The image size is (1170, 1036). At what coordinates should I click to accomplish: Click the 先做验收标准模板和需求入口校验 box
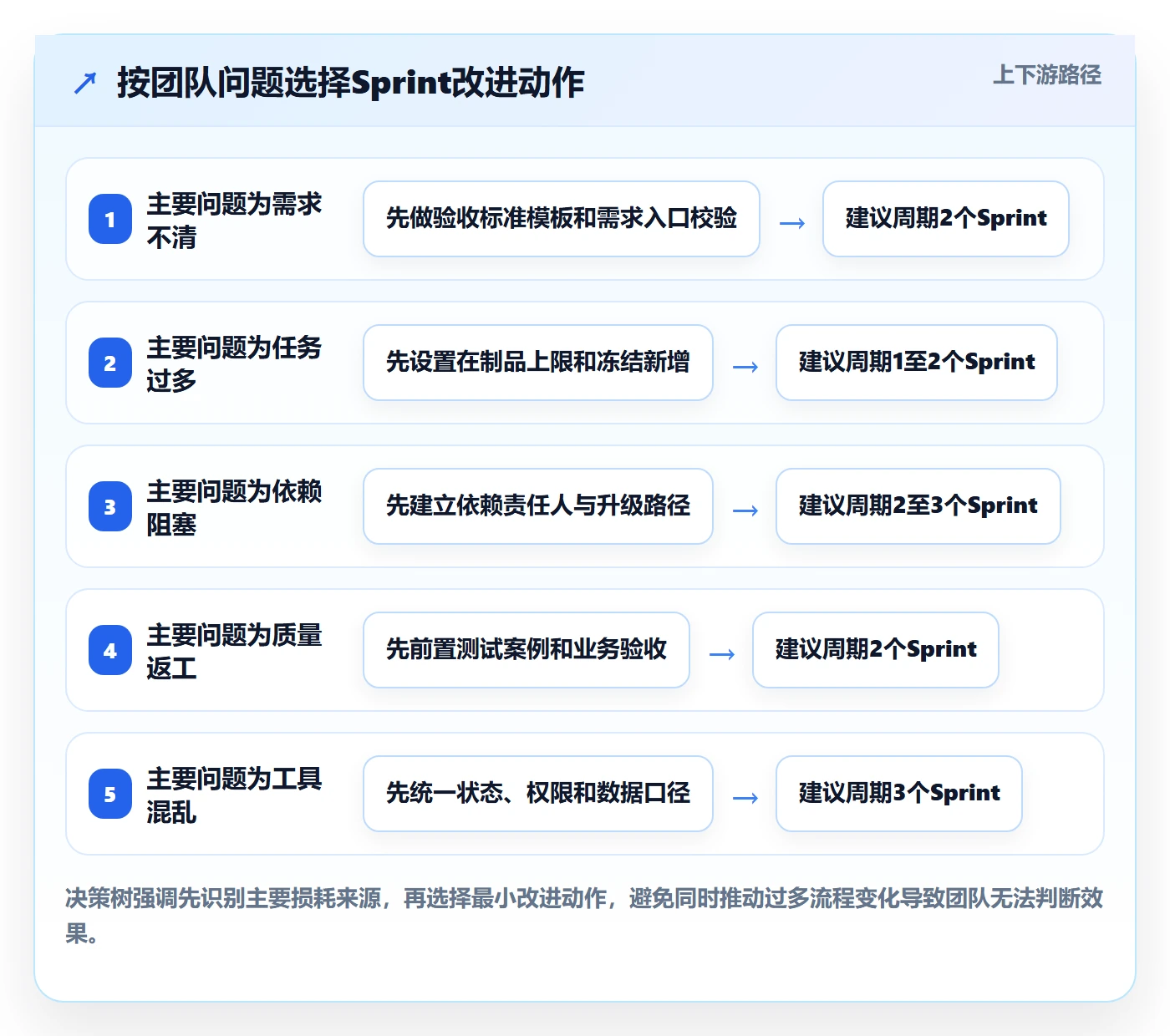click(562, 219)
